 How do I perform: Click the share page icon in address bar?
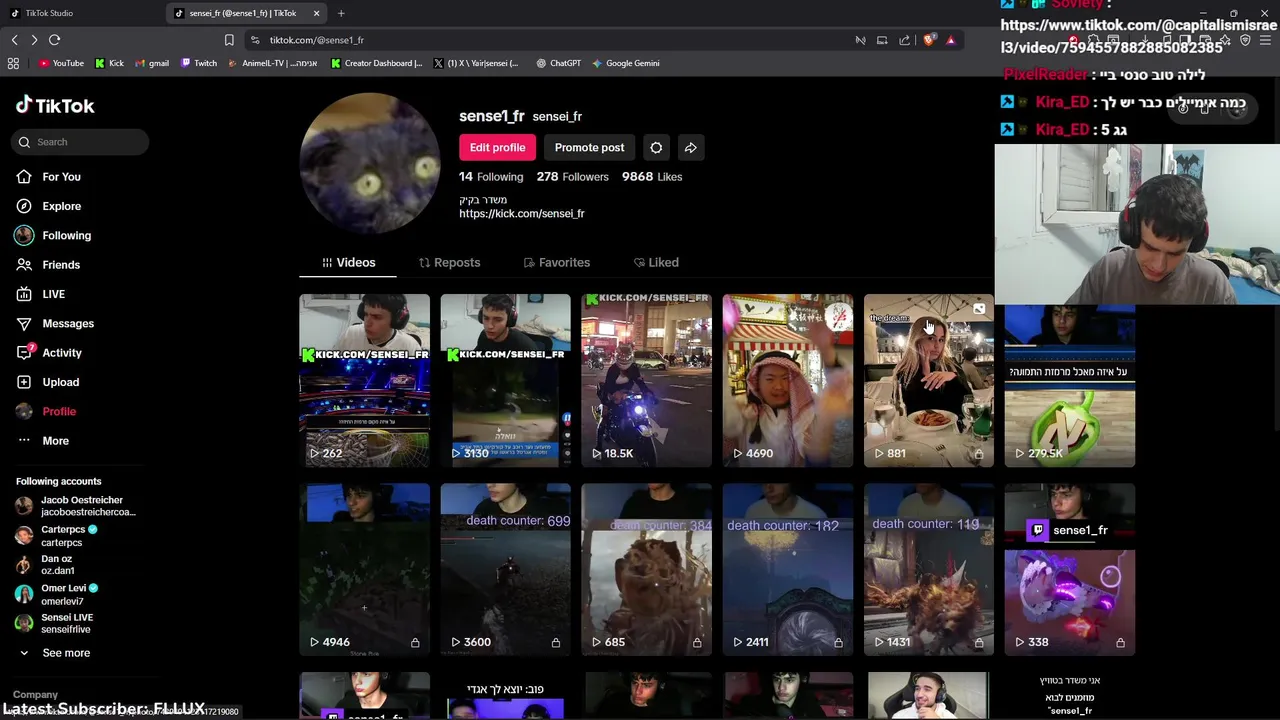(905, 40)
